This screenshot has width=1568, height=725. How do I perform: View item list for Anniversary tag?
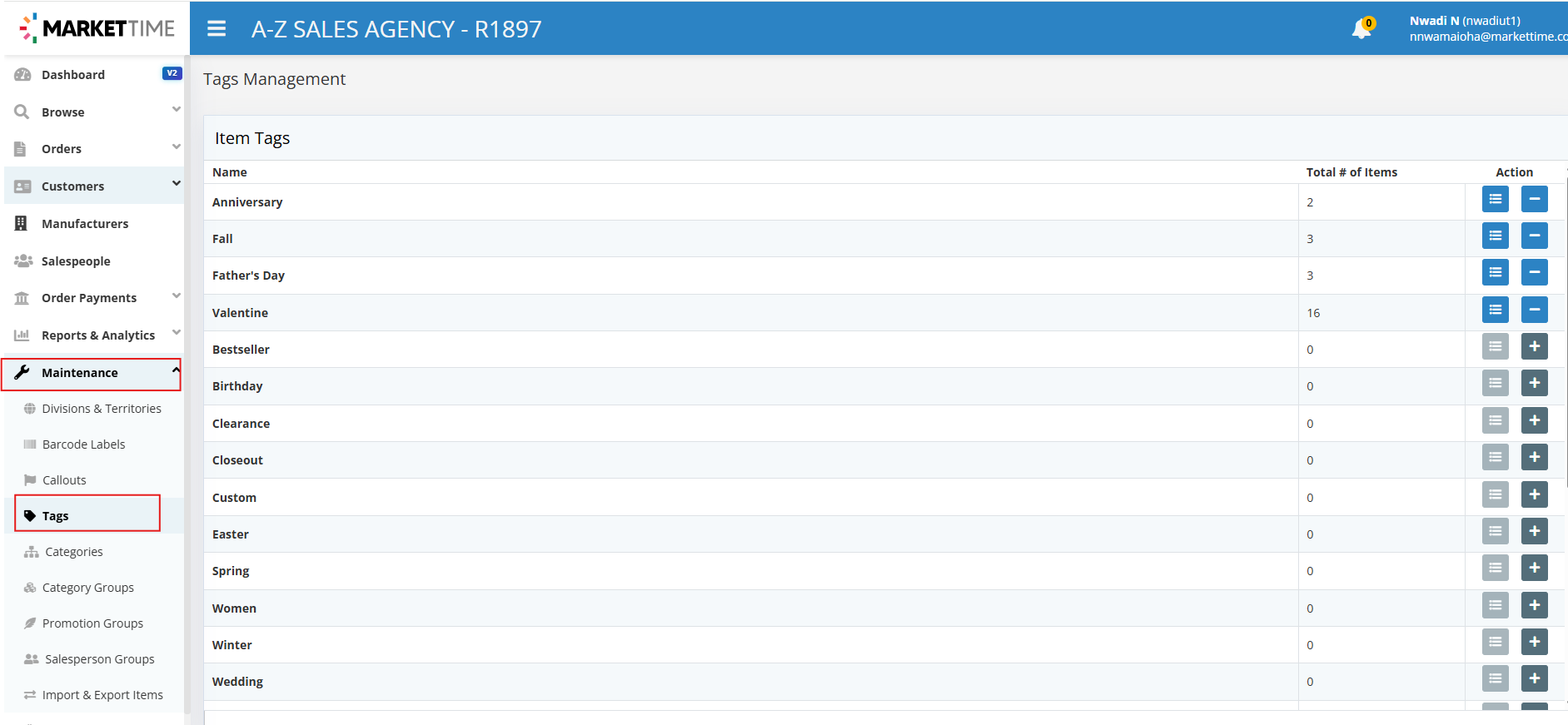(1496, 199)
